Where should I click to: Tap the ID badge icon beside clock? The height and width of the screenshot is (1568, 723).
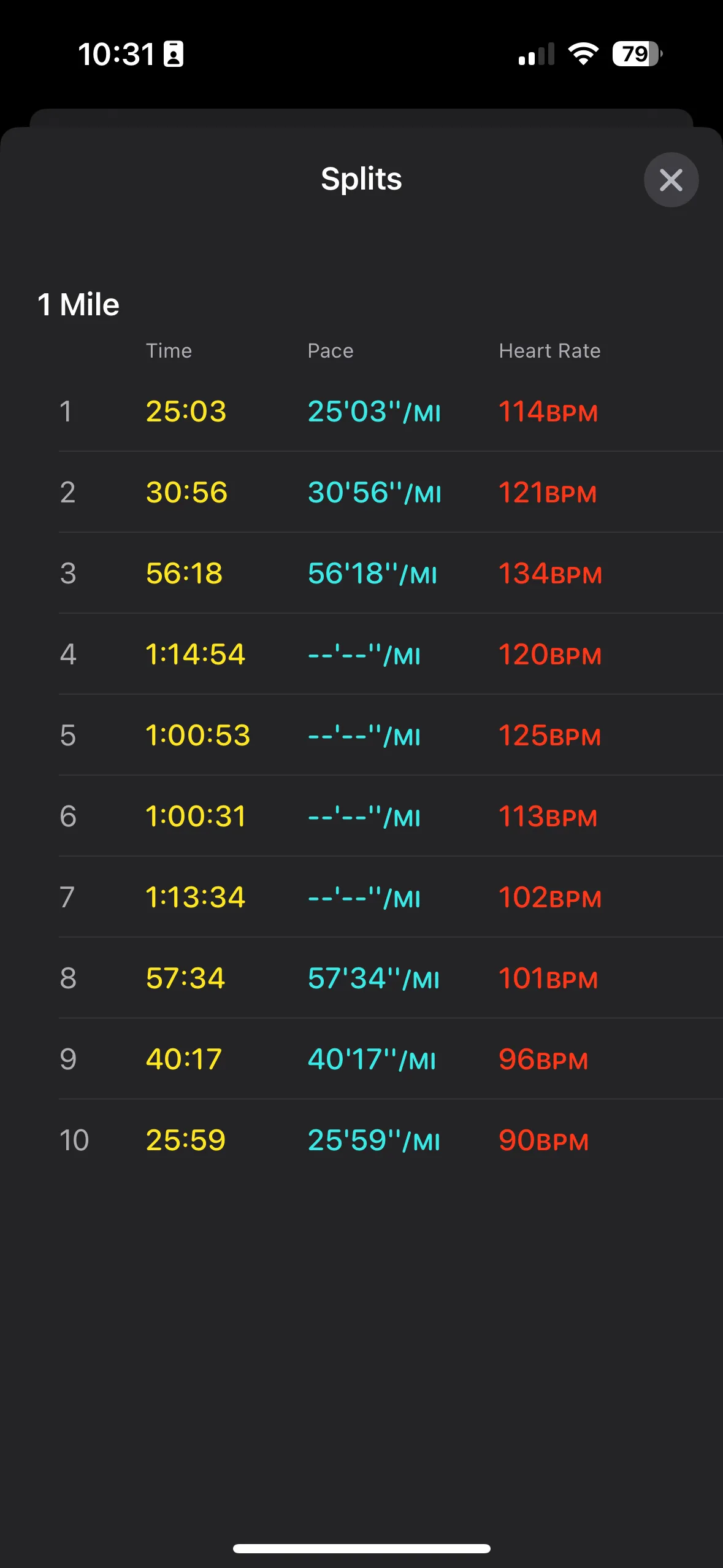(174, 54)
